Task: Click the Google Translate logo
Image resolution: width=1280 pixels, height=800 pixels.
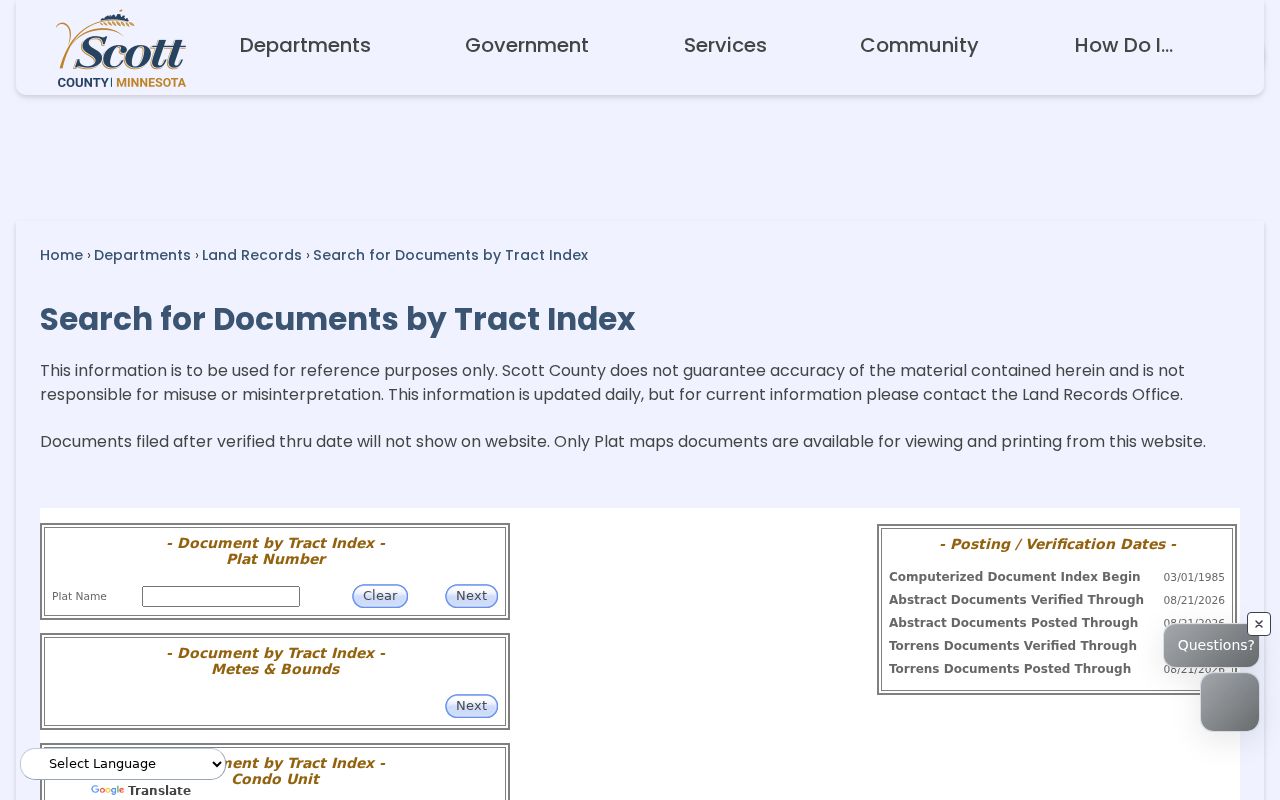Action: [x=108, y=791]
